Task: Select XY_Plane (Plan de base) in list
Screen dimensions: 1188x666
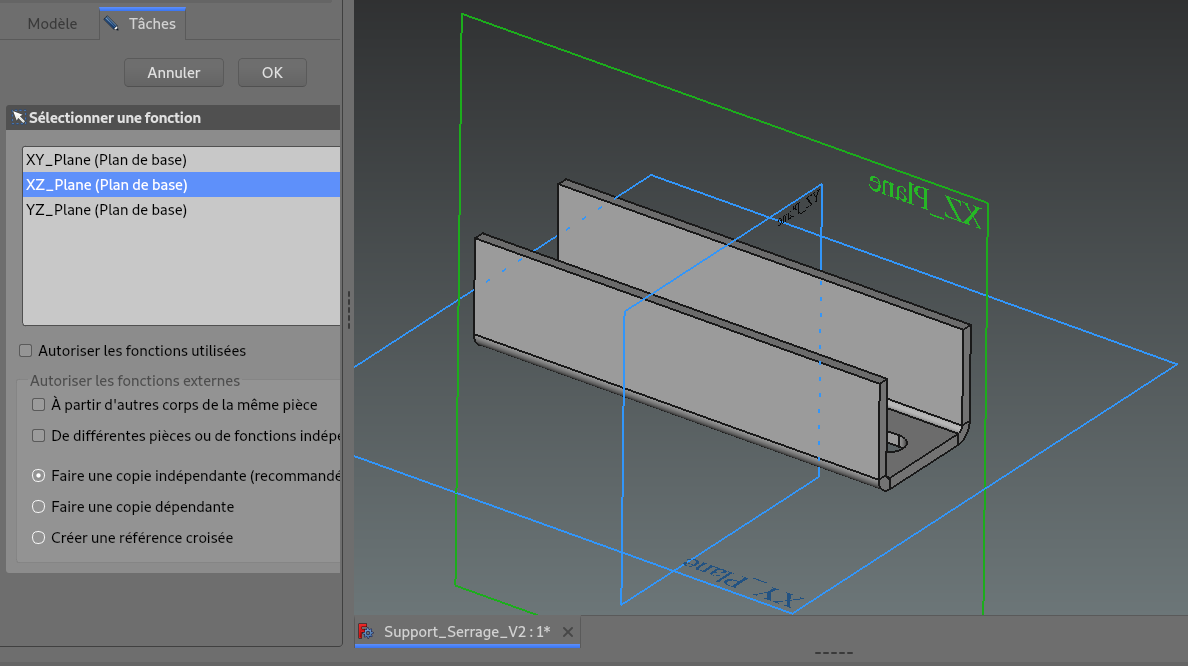Action: [106, 160]
